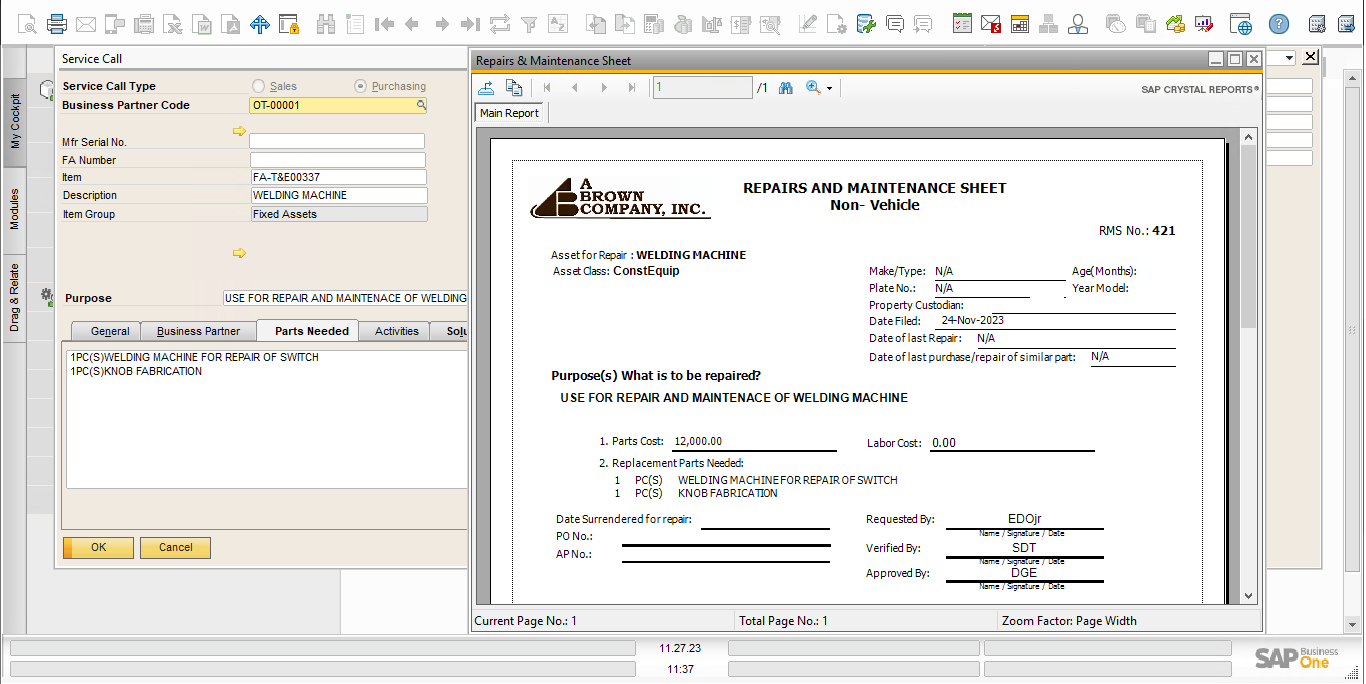Click the Zoom magnifier in report viewer
The image size is (1366, 684).
pyautogui.click(x=813, y=88)
